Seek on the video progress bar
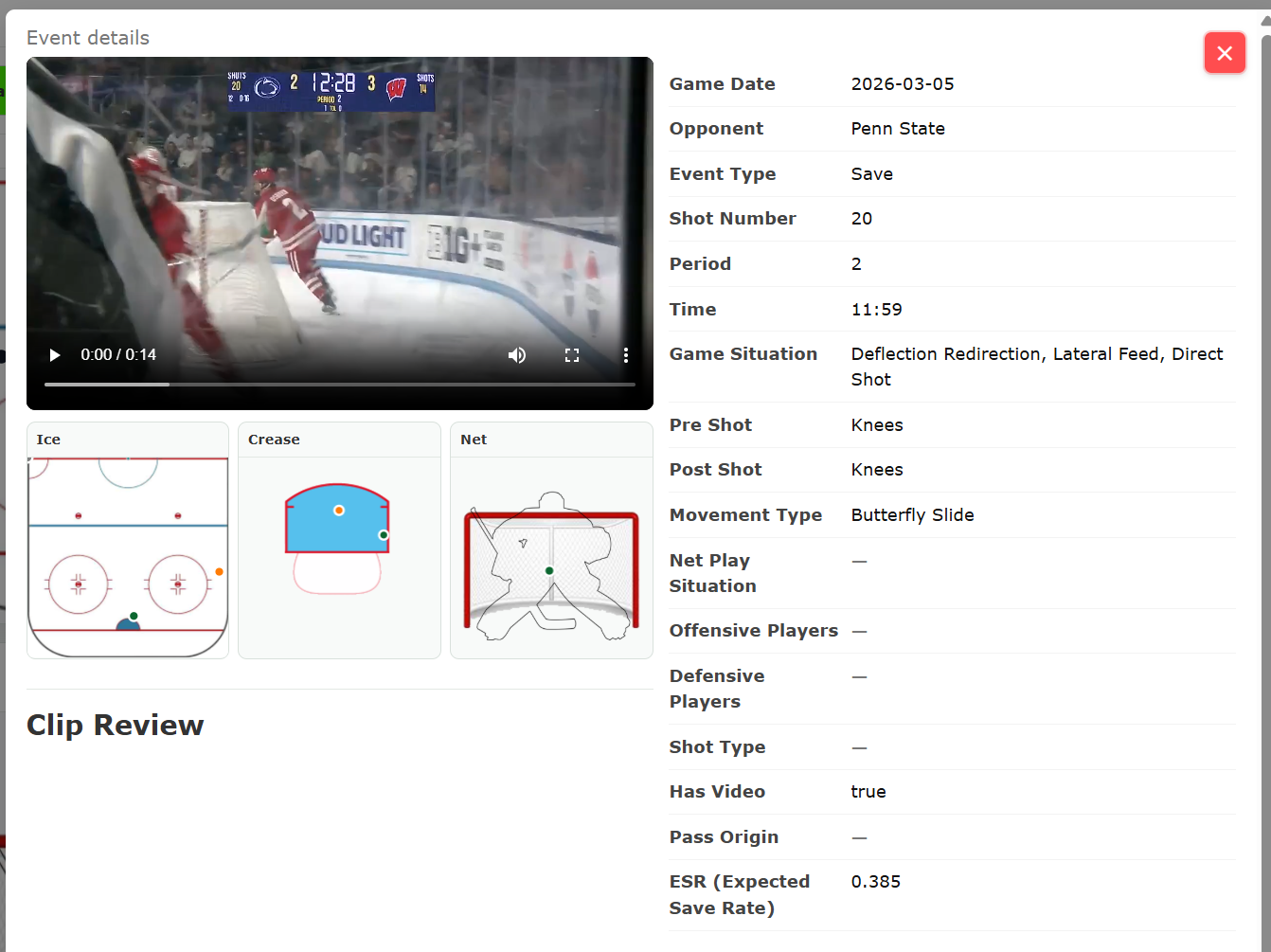The image size is (1271, 952). pyautogui.click(x=340, y=385)
